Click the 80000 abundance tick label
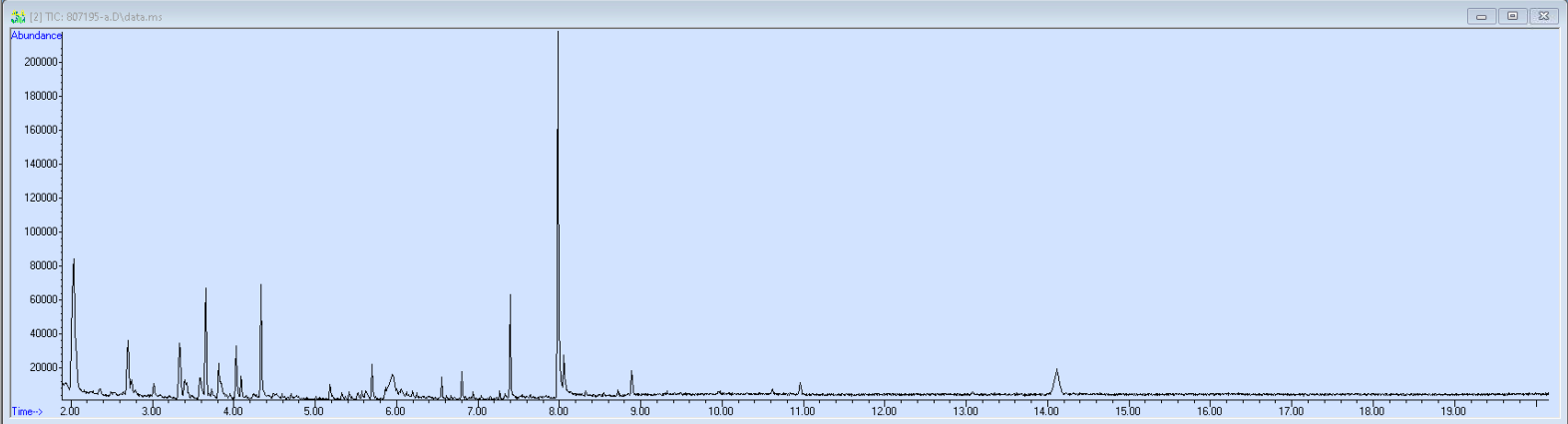 (x=44, y=265)
